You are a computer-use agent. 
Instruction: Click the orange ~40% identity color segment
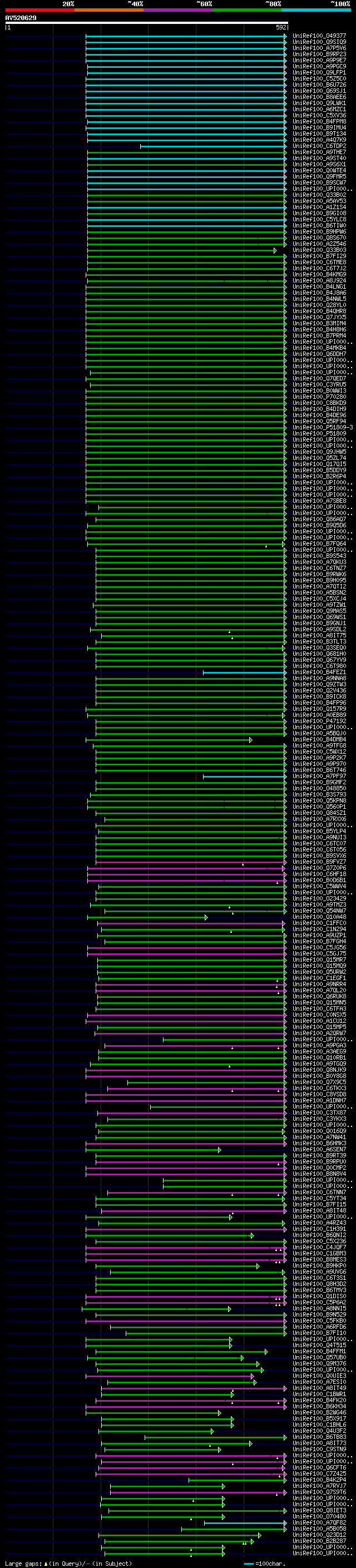(109, 10)
